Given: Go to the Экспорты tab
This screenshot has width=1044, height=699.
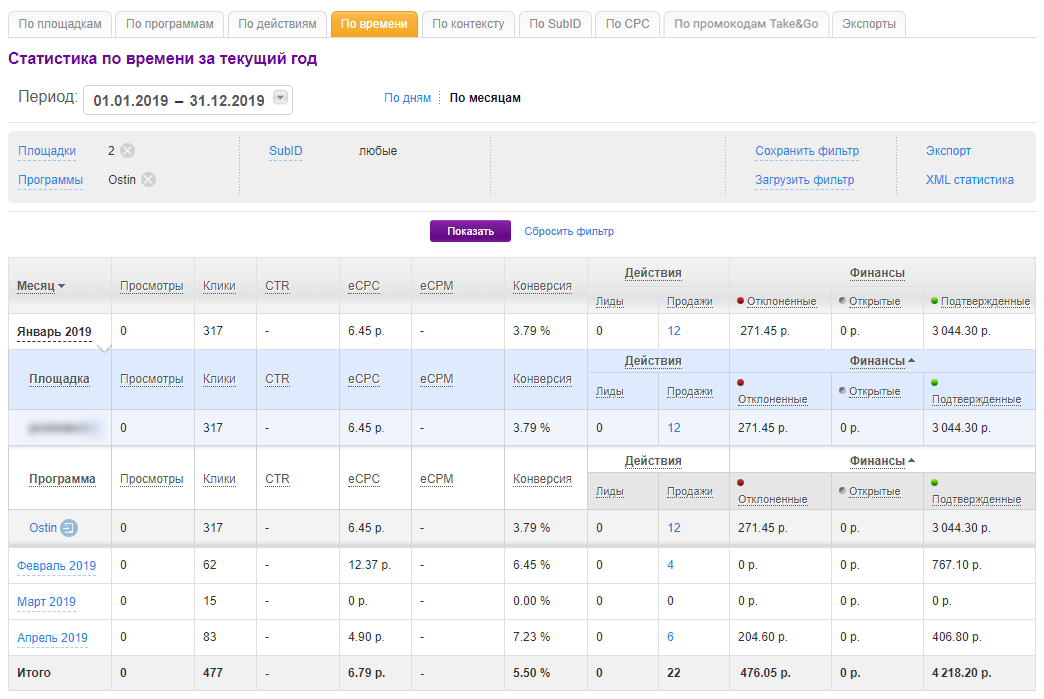Looking at the screenshot, I should point(868,24).
